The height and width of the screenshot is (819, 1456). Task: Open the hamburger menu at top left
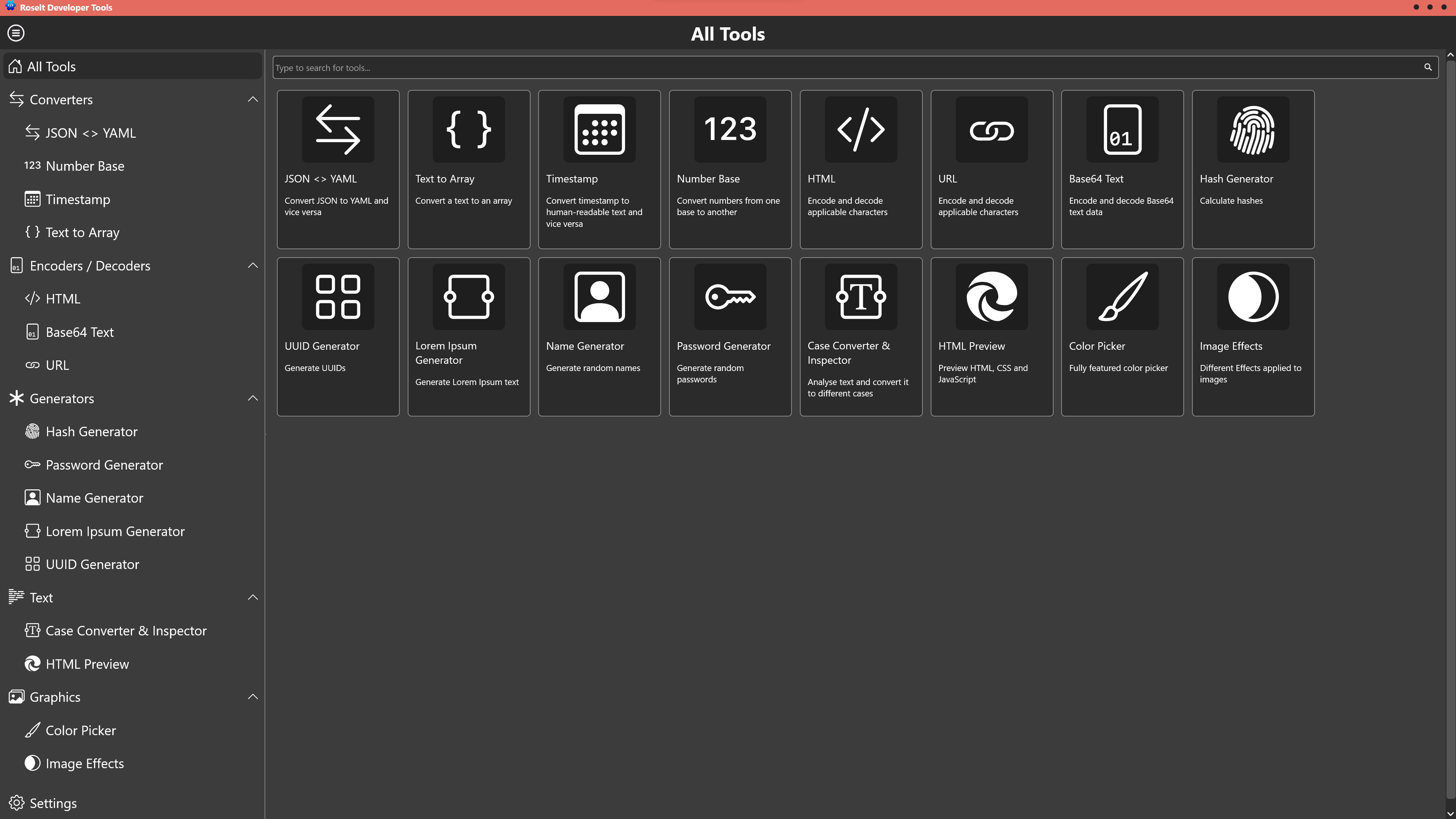(x=16, y=33)
